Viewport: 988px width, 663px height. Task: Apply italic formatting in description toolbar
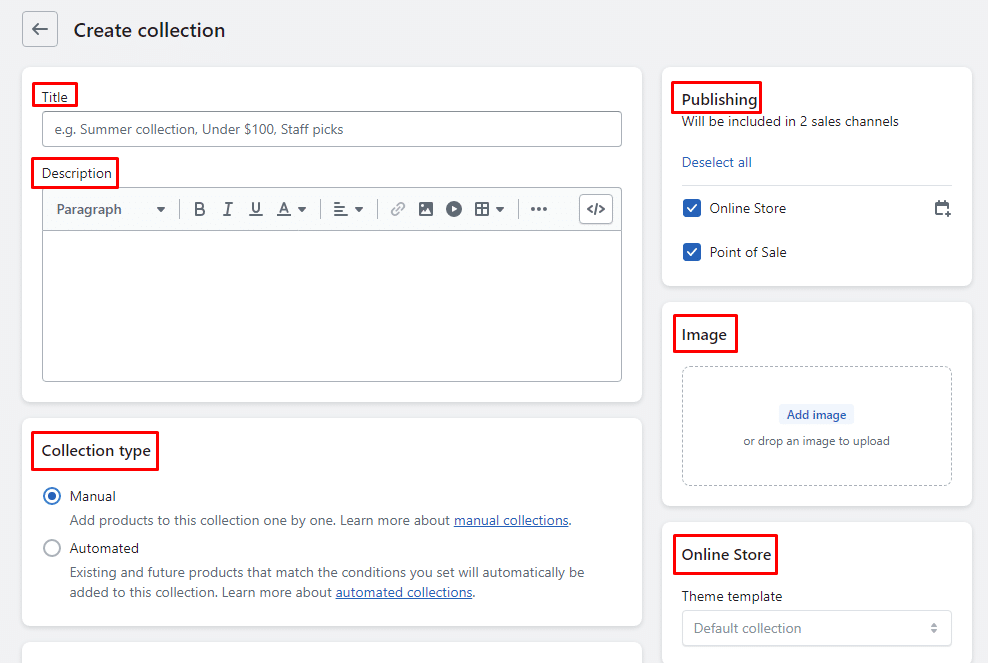[x=228, y=209]
